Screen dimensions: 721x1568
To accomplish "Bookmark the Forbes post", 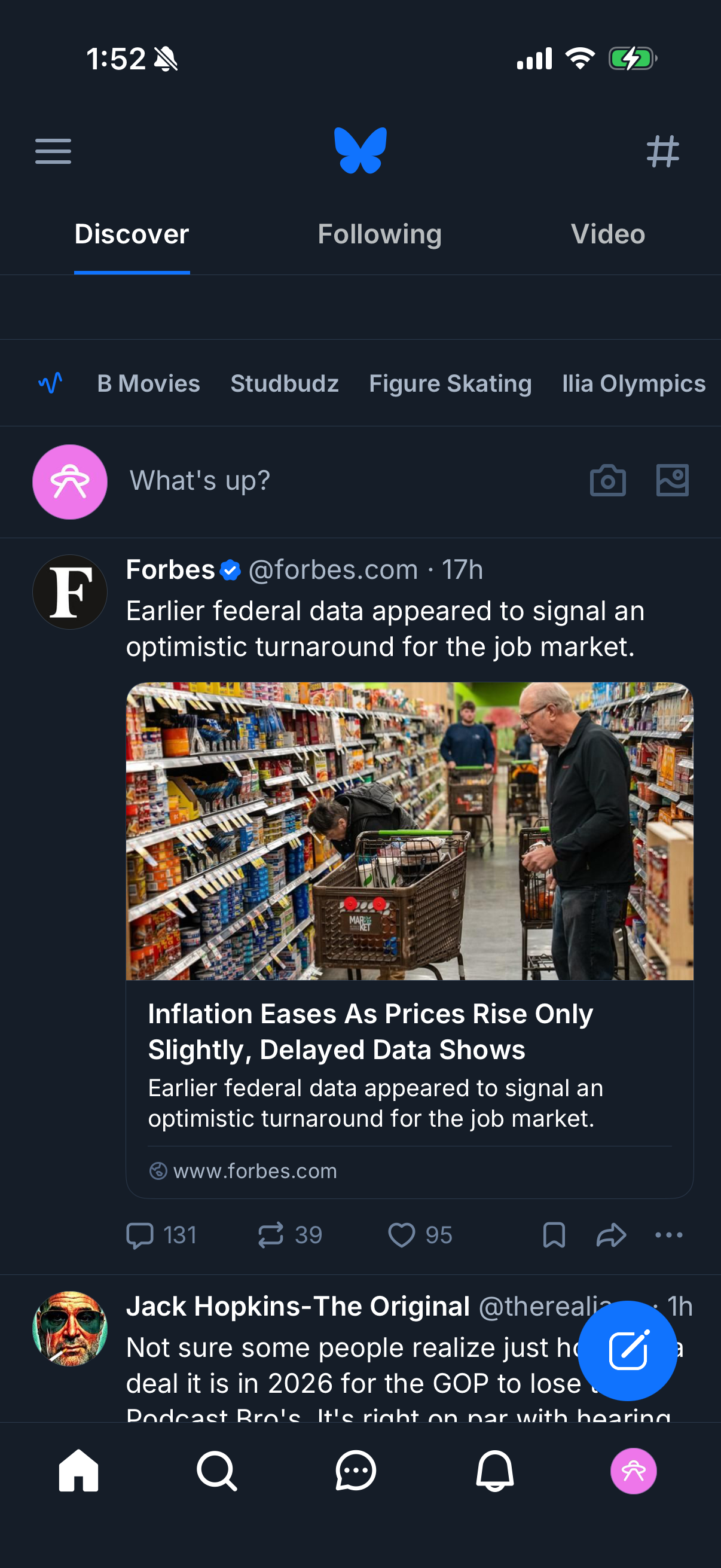I will click(x=554, y=1235).
